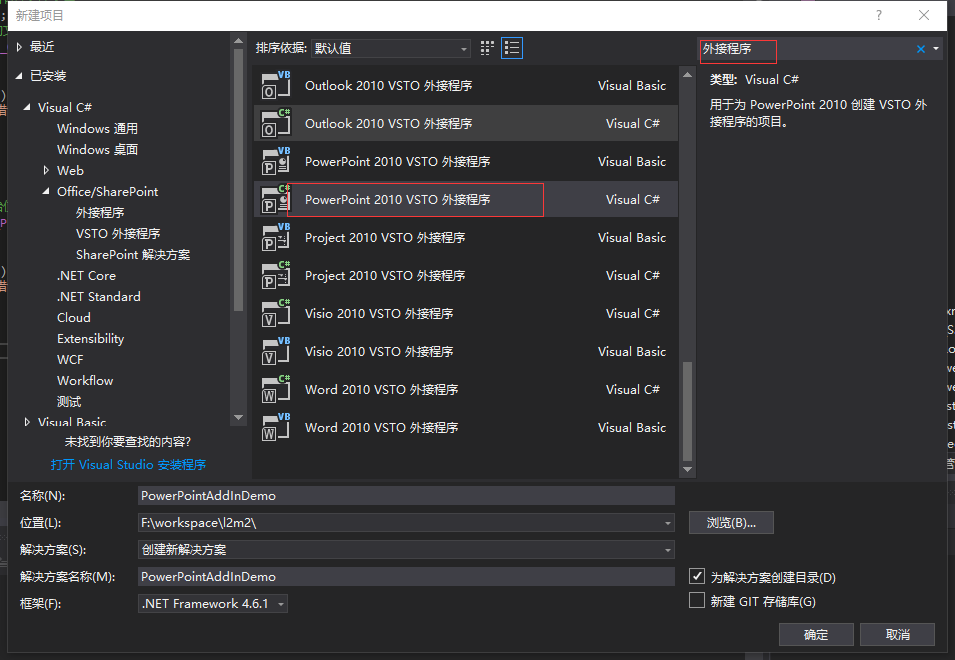
Task: Select Cloud category
Action: pos(74,317)
